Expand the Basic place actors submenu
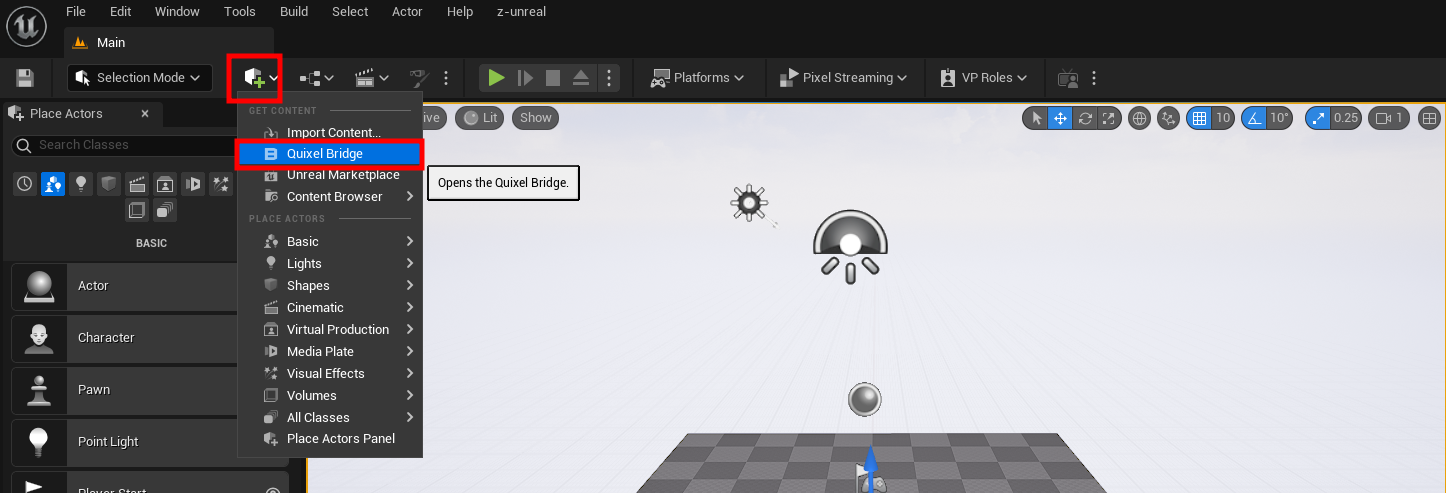Viewport: 1446px width, 493px height. pos(330,242)
